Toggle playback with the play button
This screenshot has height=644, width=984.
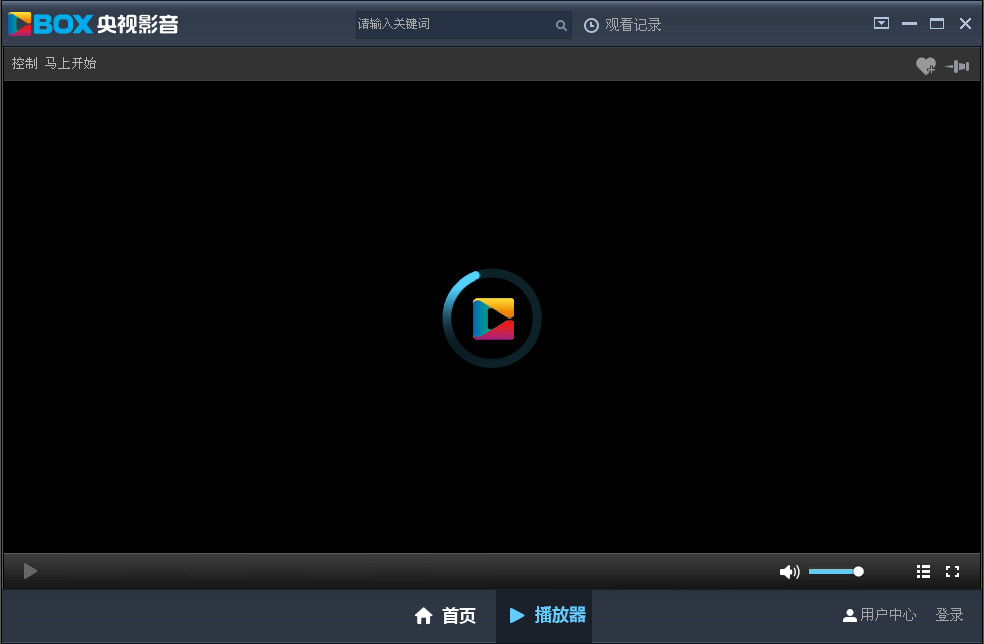(28, 571)
